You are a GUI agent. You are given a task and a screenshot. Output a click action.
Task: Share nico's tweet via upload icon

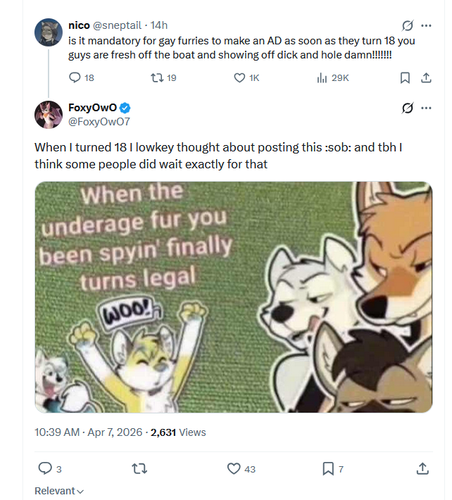pyautogui.click(x=426, y=78)
